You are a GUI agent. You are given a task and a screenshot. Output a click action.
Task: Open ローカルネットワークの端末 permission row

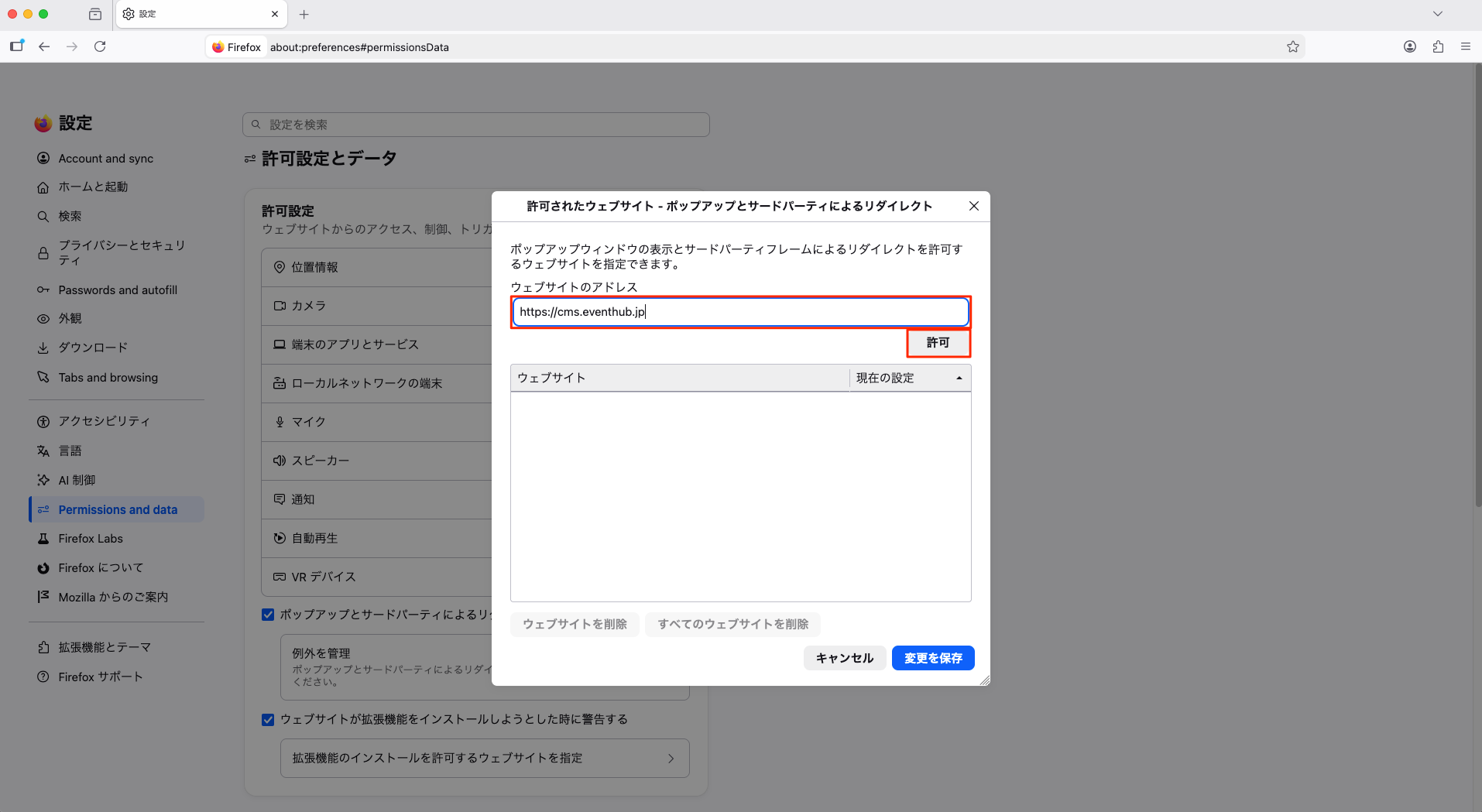pyautogui.click(x=377, y=383)
